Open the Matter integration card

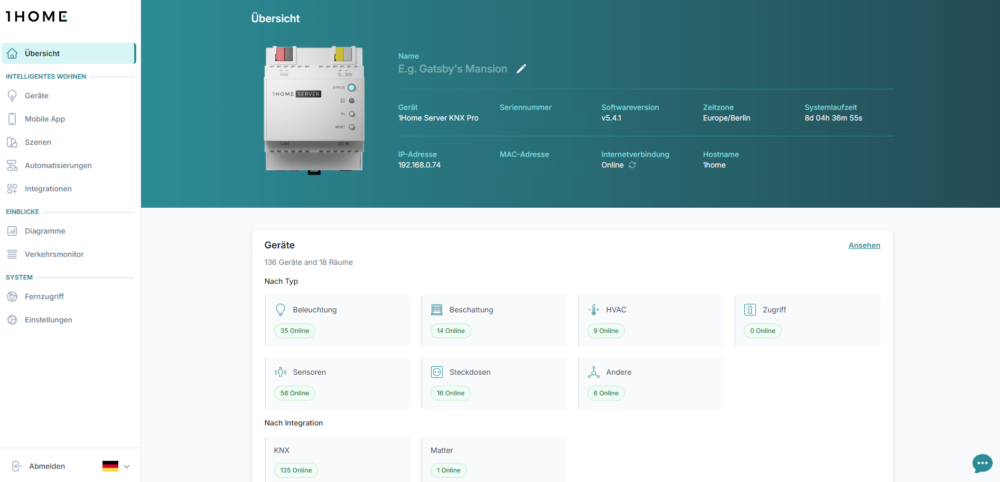click(x=494, y=459)
